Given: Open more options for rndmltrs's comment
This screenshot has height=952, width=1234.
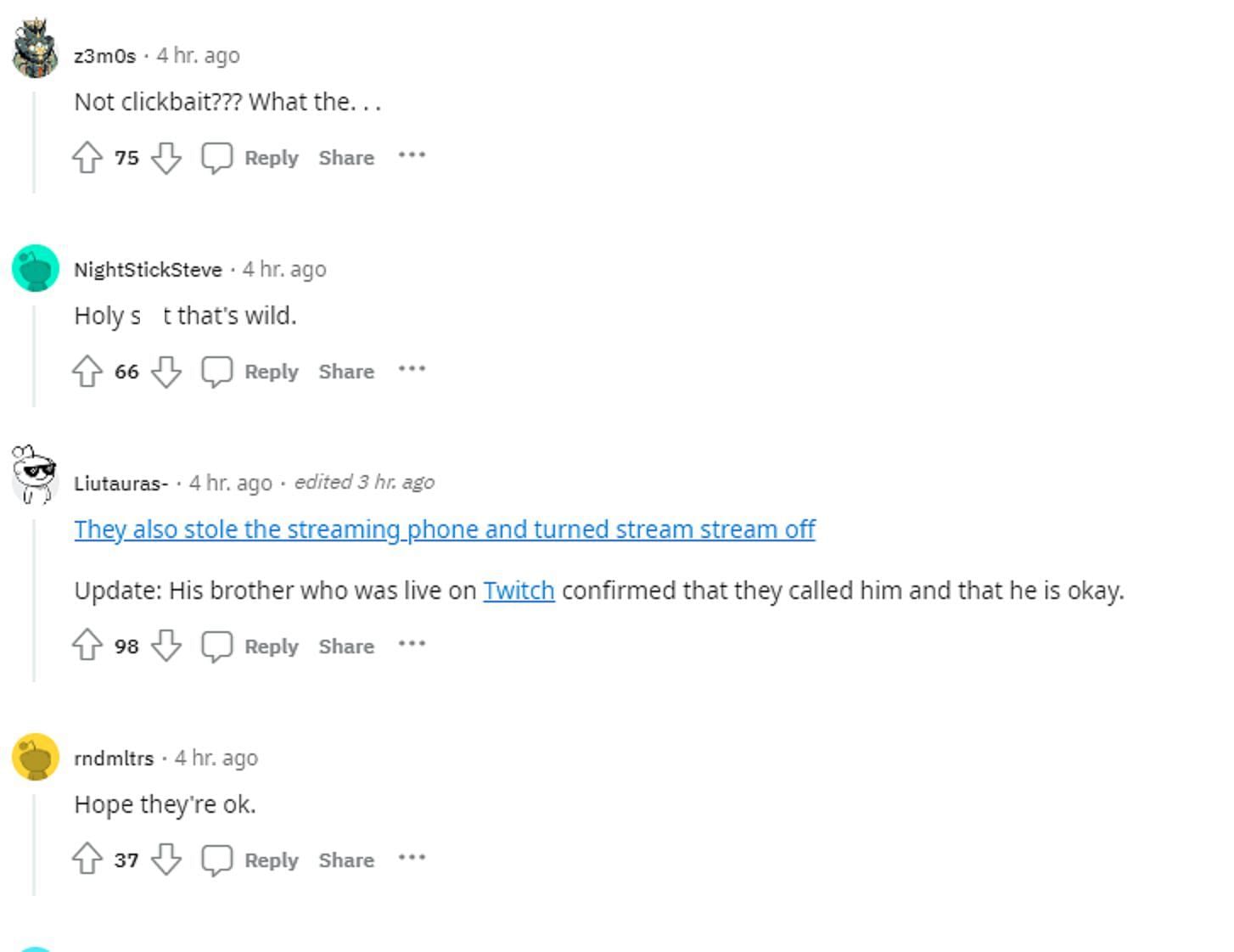Looking at the screenshot, I should pos(412,858).
